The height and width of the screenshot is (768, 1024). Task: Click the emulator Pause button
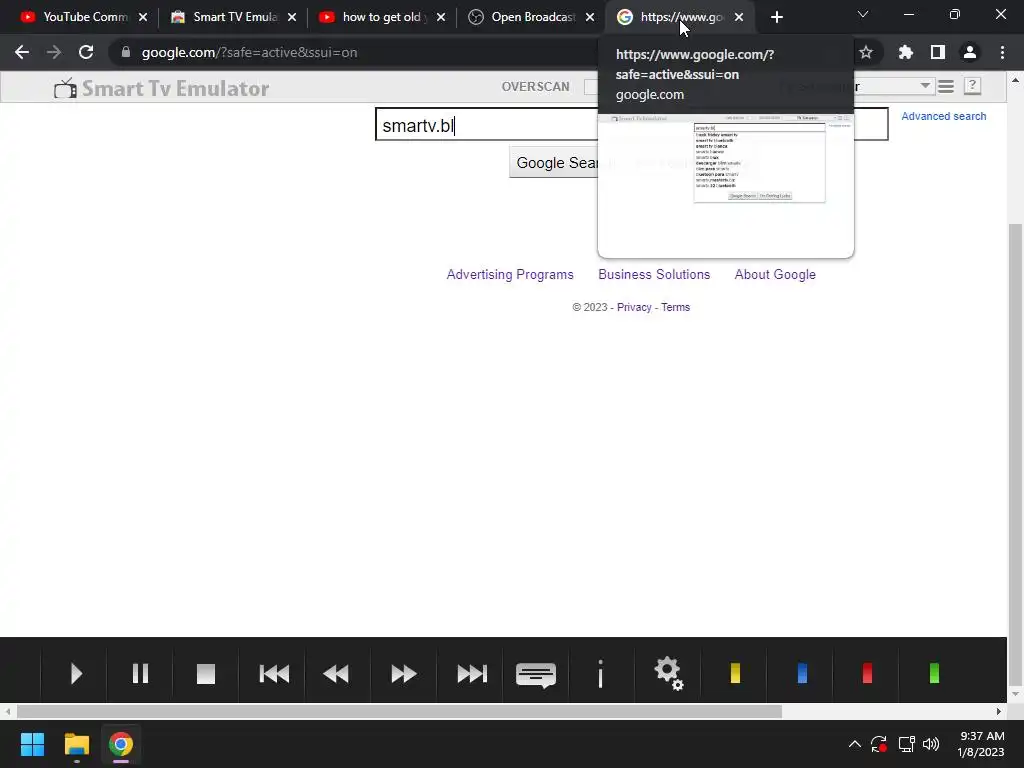[140, 673]
